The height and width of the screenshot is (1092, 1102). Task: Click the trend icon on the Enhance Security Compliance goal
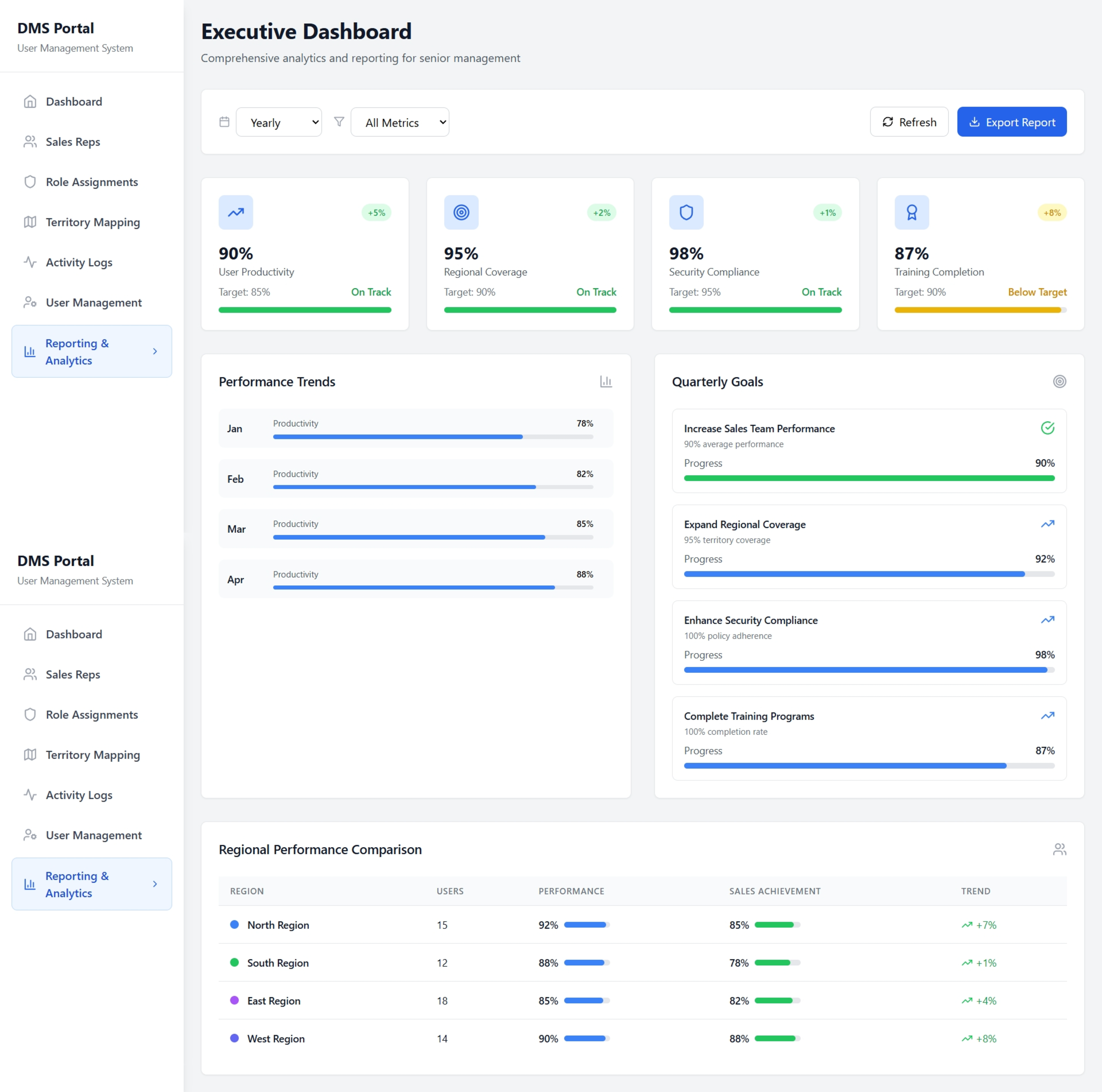pyautogui.click(x=1047, y=619)
